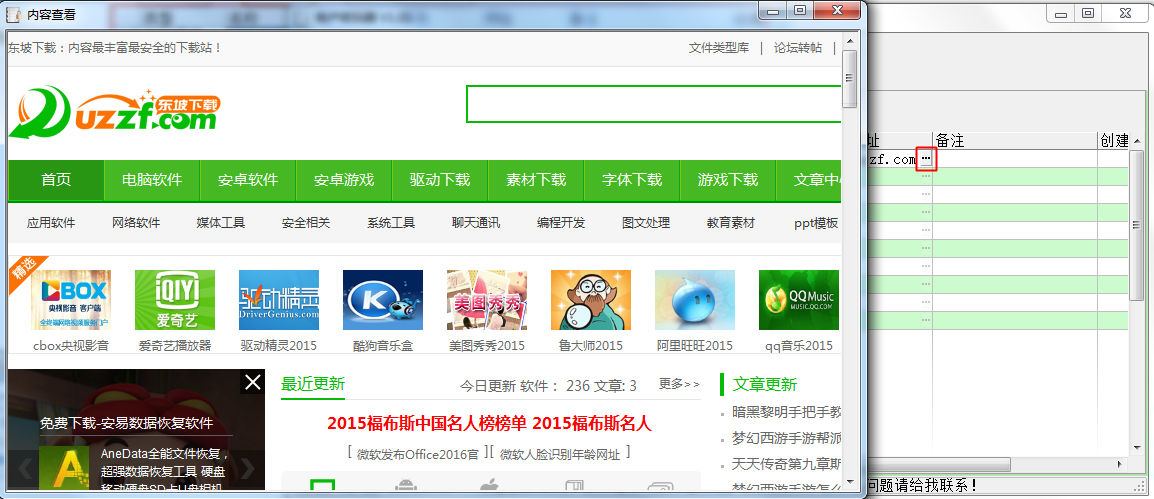Viewport: 1154px width, 499px height.
Task: Open the 梦幻西游手游帮派 article
Action: [787, 439]
